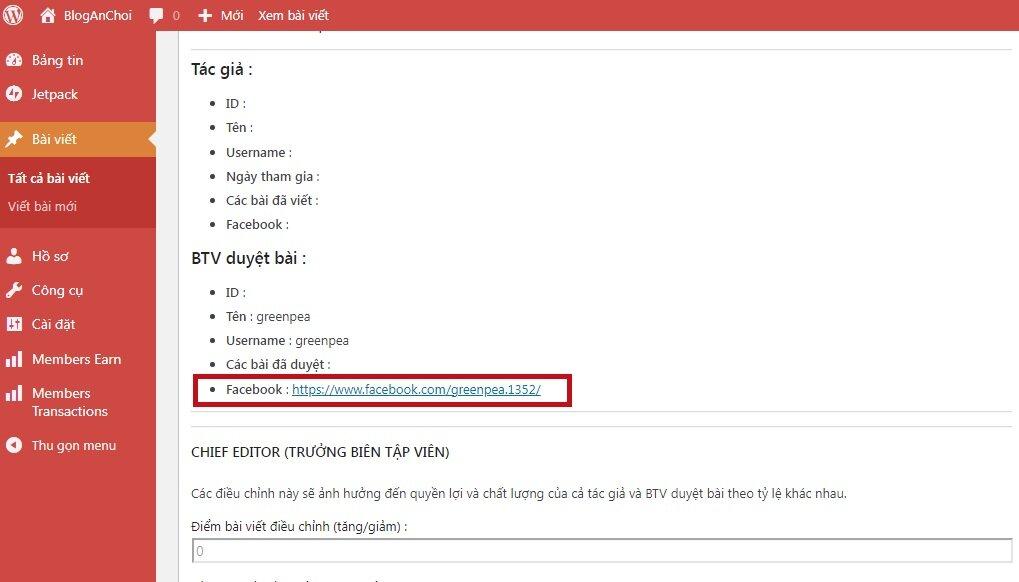1019x582 pixels.
Task: Select the Jetpack icon in the sidebar
Action: pos(15,94)
